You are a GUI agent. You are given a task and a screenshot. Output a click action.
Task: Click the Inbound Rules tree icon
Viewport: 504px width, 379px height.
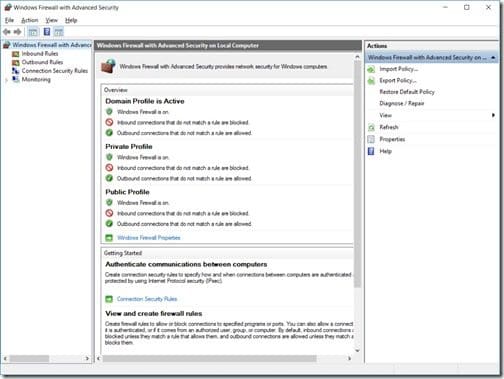(x=16, y=54)
